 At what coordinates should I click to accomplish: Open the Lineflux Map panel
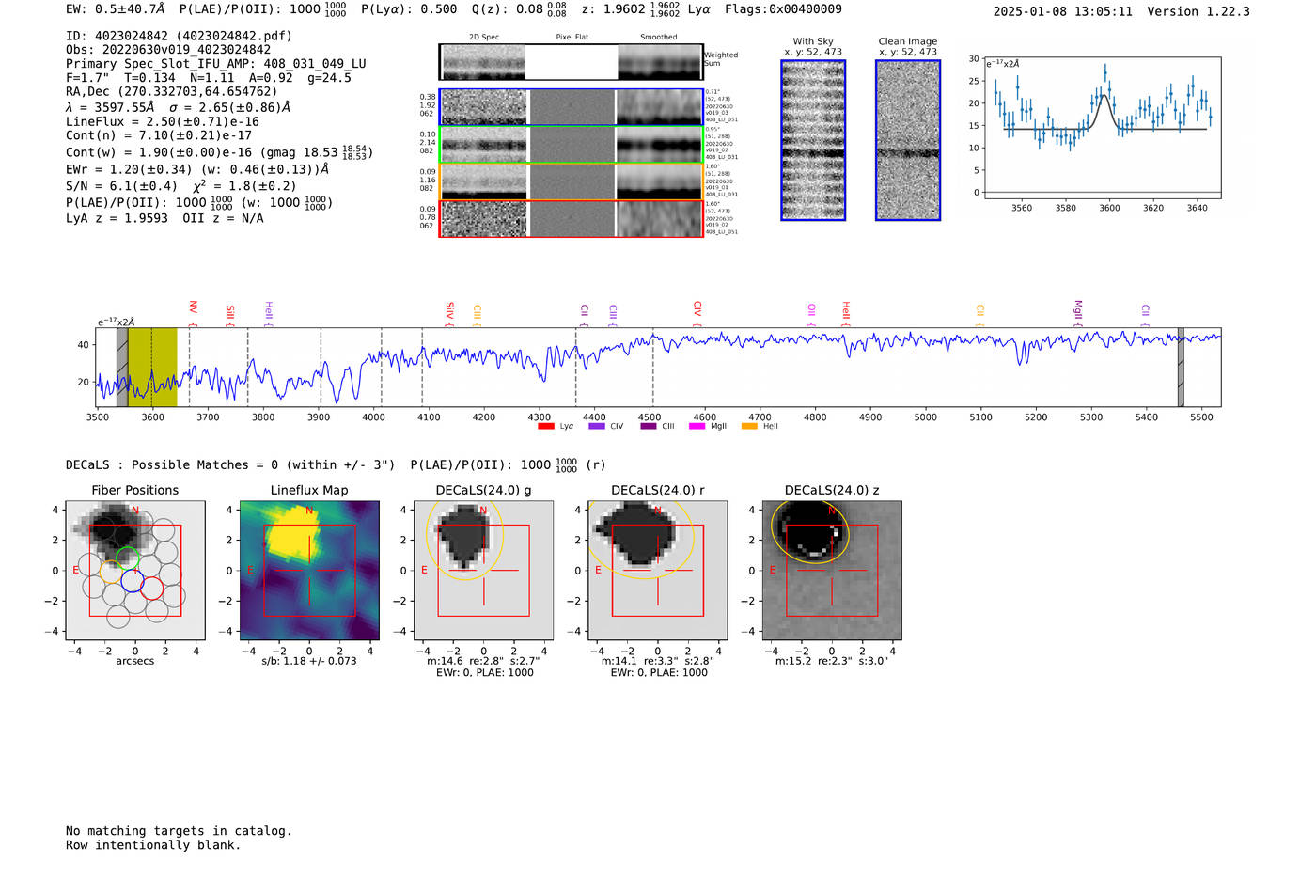point(309,570)
